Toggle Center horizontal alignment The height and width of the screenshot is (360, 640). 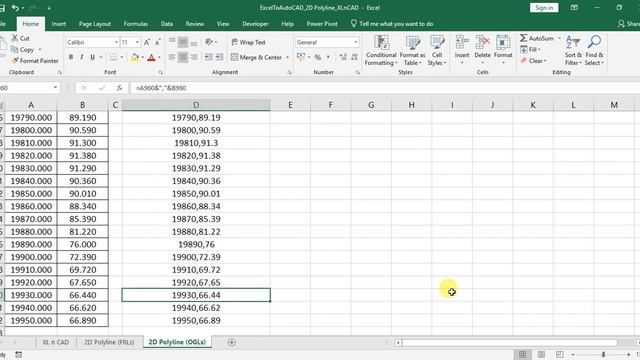[x=183, y=57]
